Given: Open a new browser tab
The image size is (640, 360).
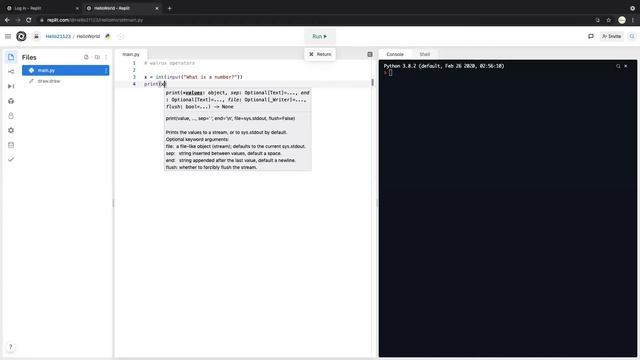Looking at the screenshot, I should (x=169, y=8).
